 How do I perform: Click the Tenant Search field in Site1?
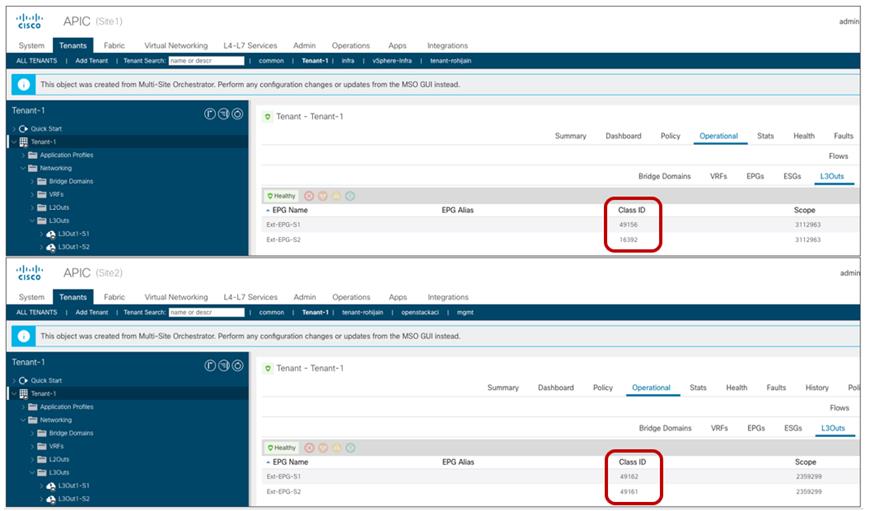click(206, 61)
